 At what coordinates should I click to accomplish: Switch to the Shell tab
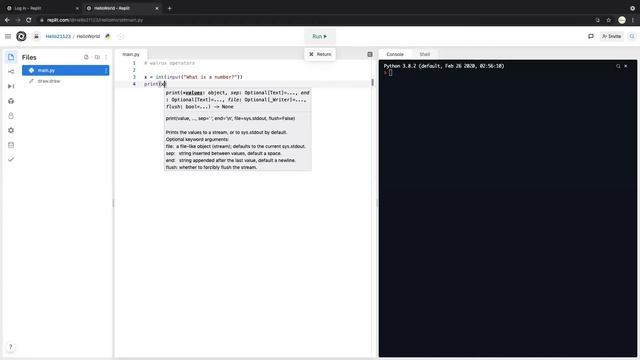(x=424, y=54)
